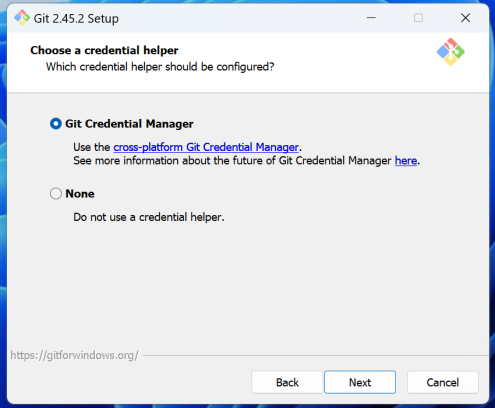Click "Do not use a credential helper." description
Viewport: 495px width, 408px height.
(x=149, y=217)
